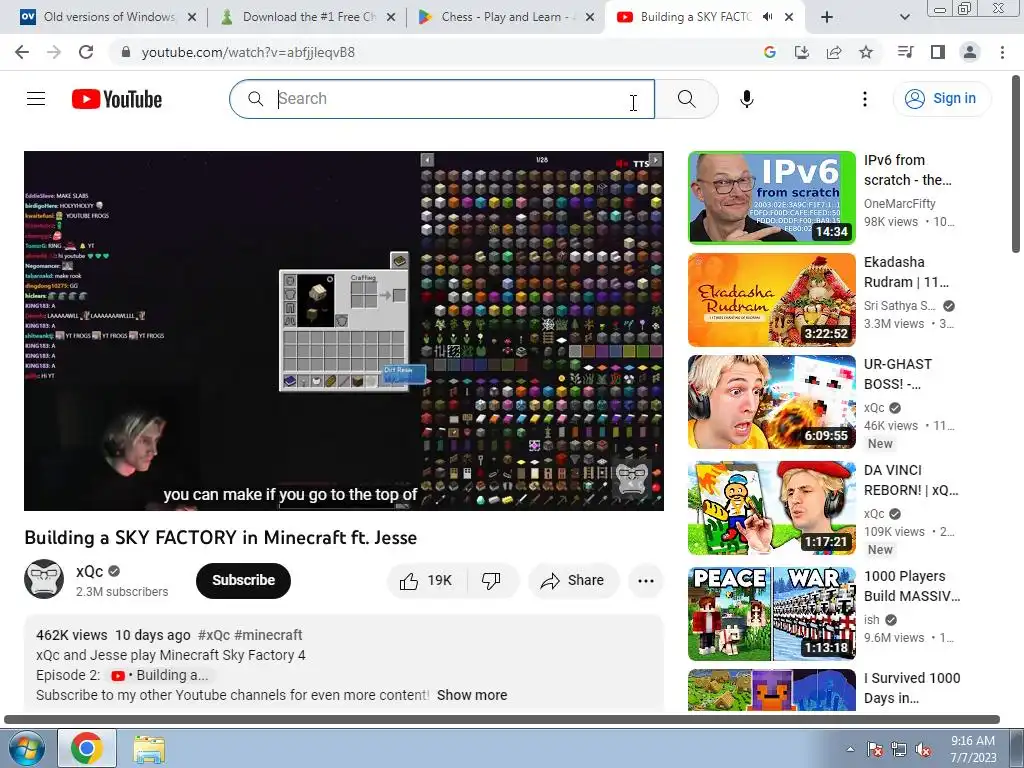Toggle the Chrome side panel icon
This screenshot has width=1024, height=768.
coord(938,52)
